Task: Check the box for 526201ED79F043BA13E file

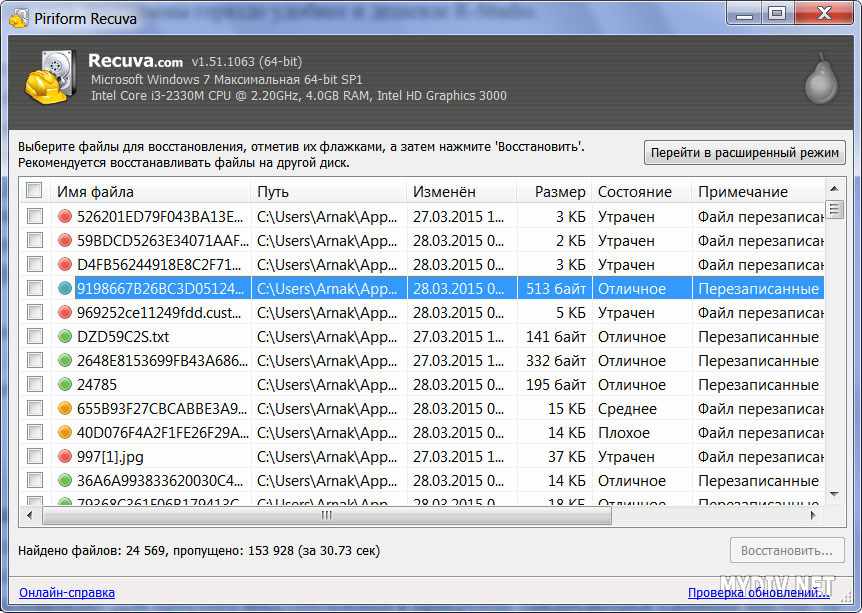Action: pos(35,216)
